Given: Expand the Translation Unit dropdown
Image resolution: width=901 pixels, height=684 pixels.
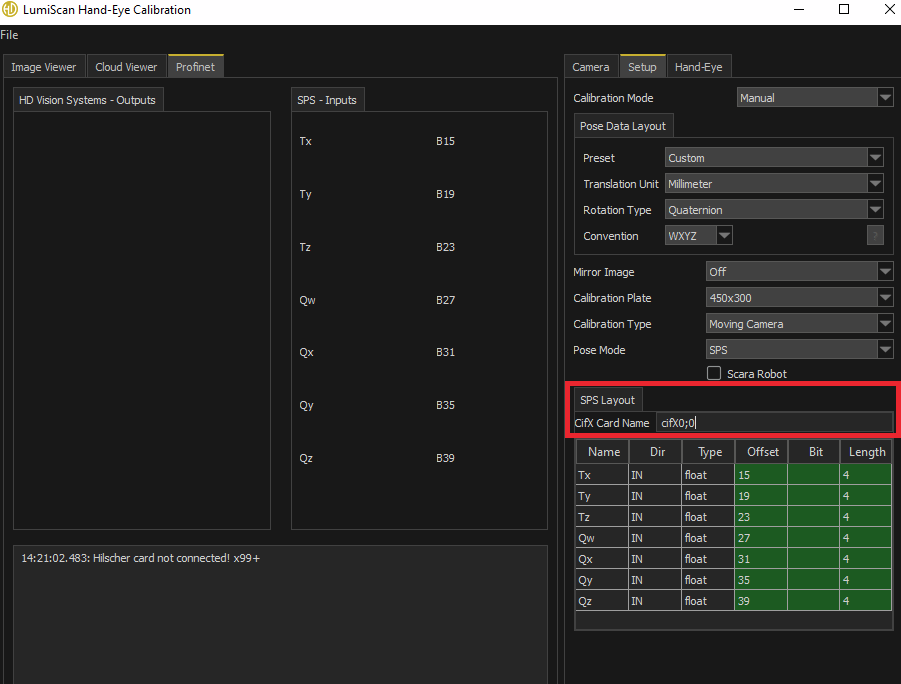Looking at the screenshot, I should (x=773, y=184).
